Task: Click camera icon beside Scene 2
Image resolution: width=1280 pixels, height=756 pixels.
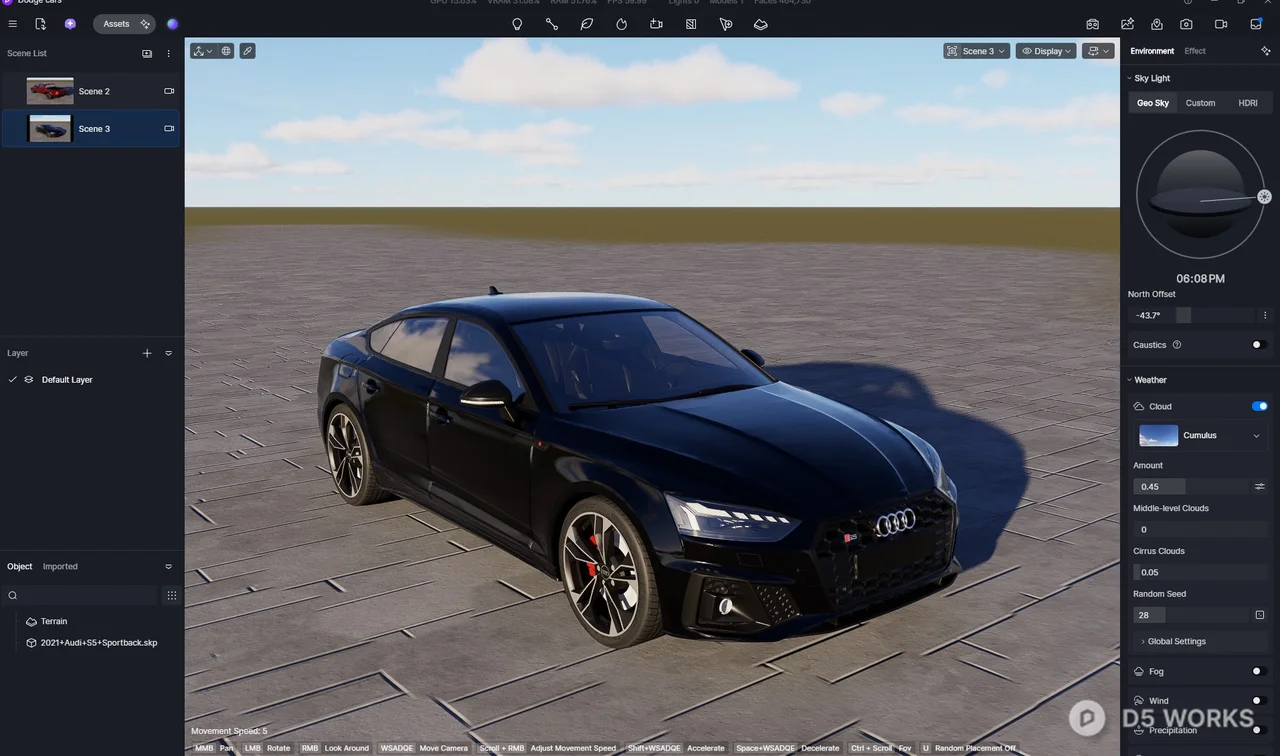Action: [169, 91]
